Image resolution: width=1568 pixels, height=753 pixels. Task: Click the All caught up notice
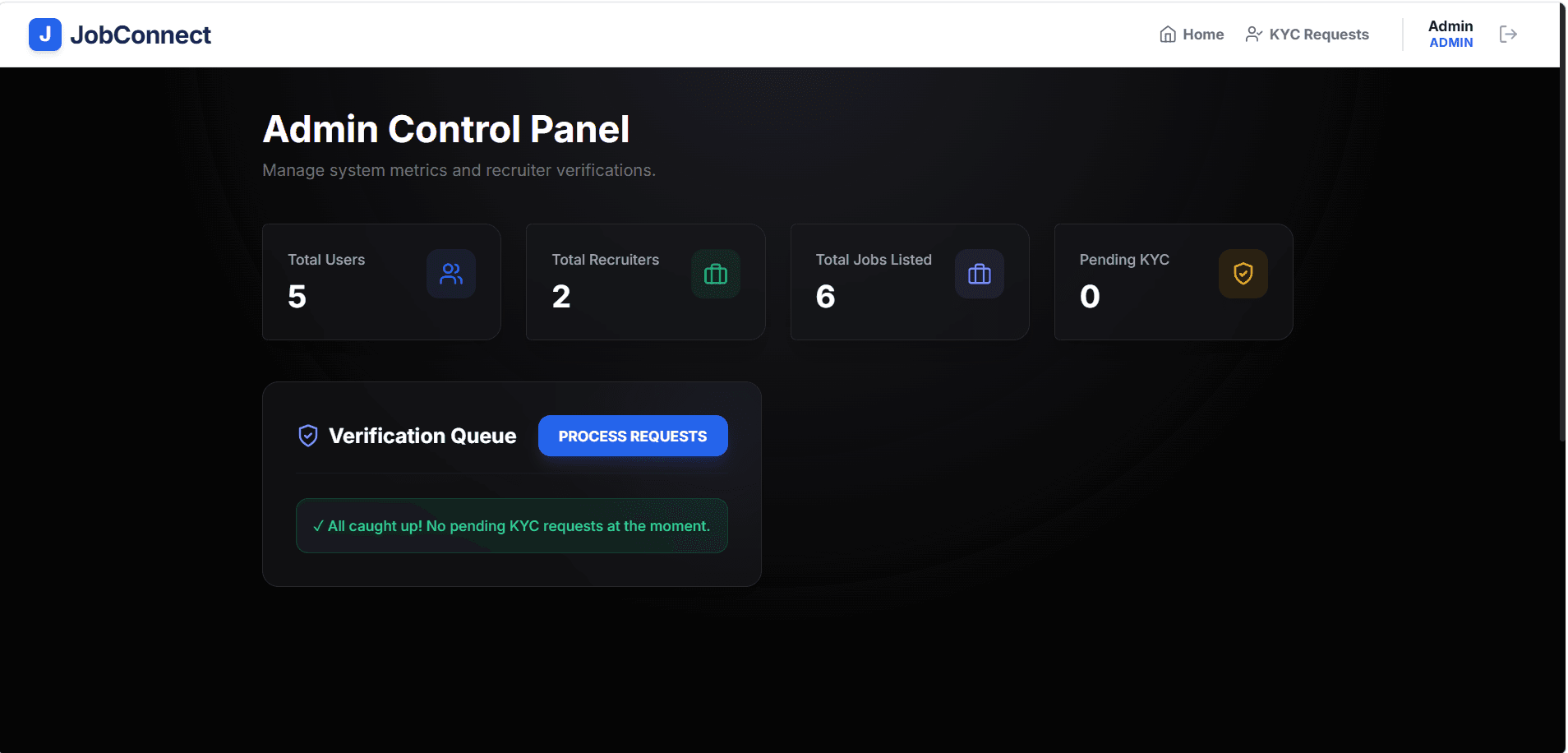coord(512,525)
